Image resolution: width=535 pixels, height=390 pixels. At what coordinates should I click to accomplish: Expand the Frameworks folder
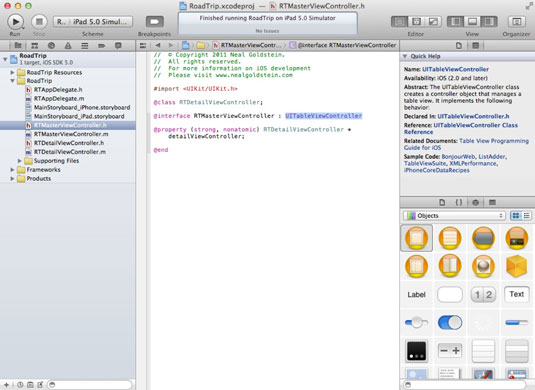pyautogui.click(x=12, y=170)
